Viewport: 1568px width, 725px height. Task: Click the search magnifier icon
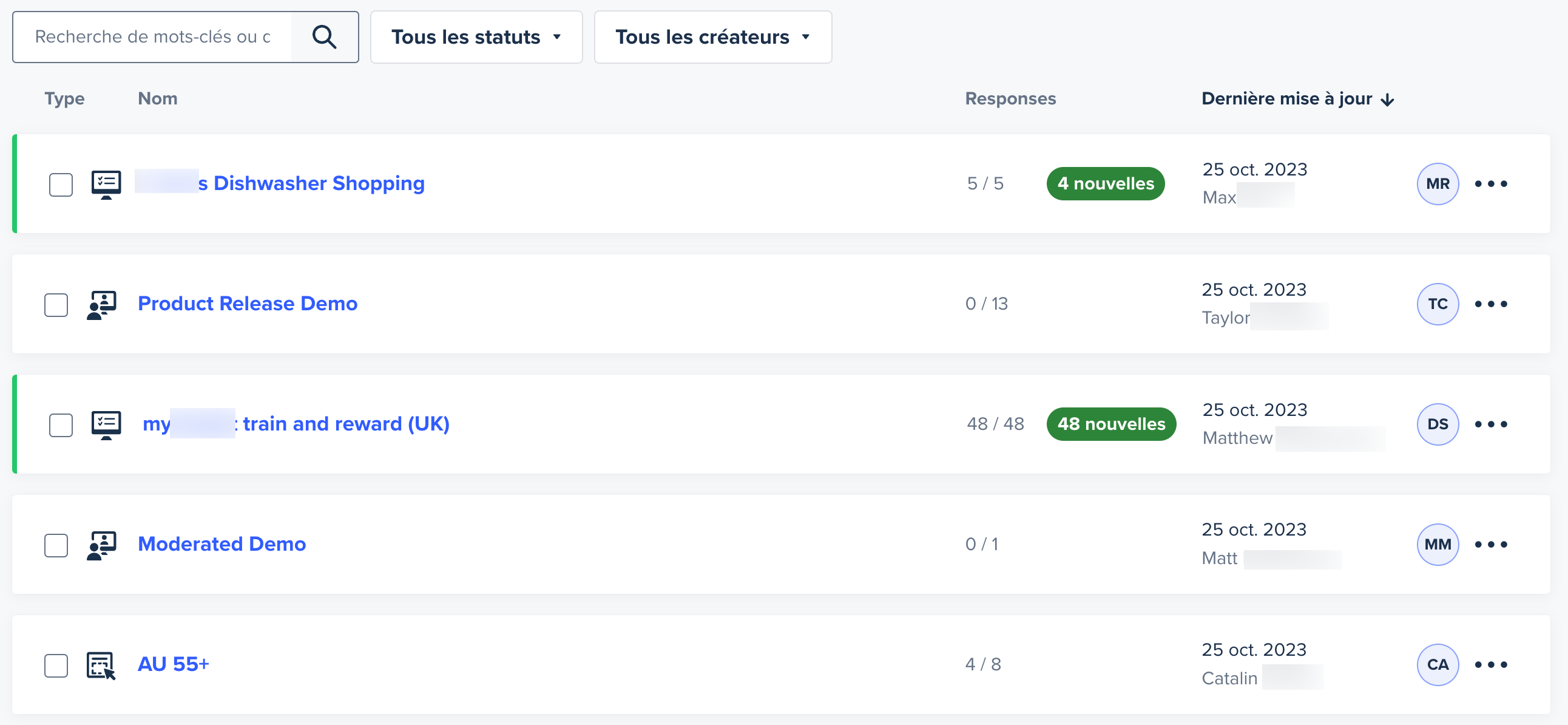click(x=325, y=37)
